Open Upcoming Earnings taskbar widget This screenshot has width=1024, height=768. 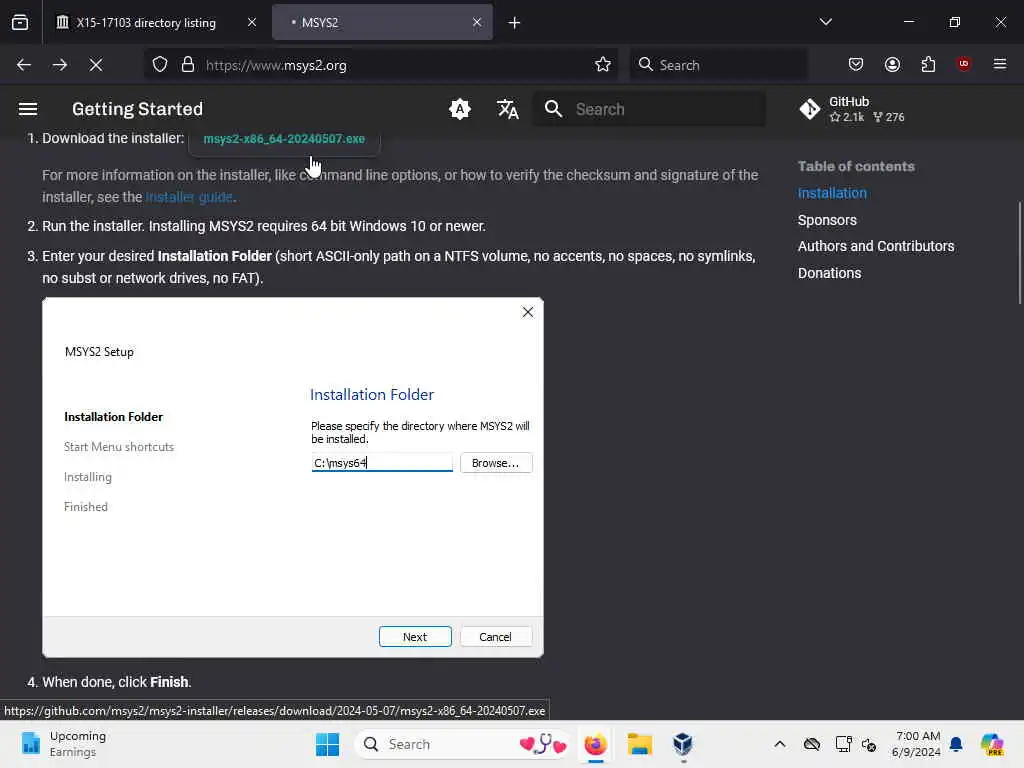63,744
